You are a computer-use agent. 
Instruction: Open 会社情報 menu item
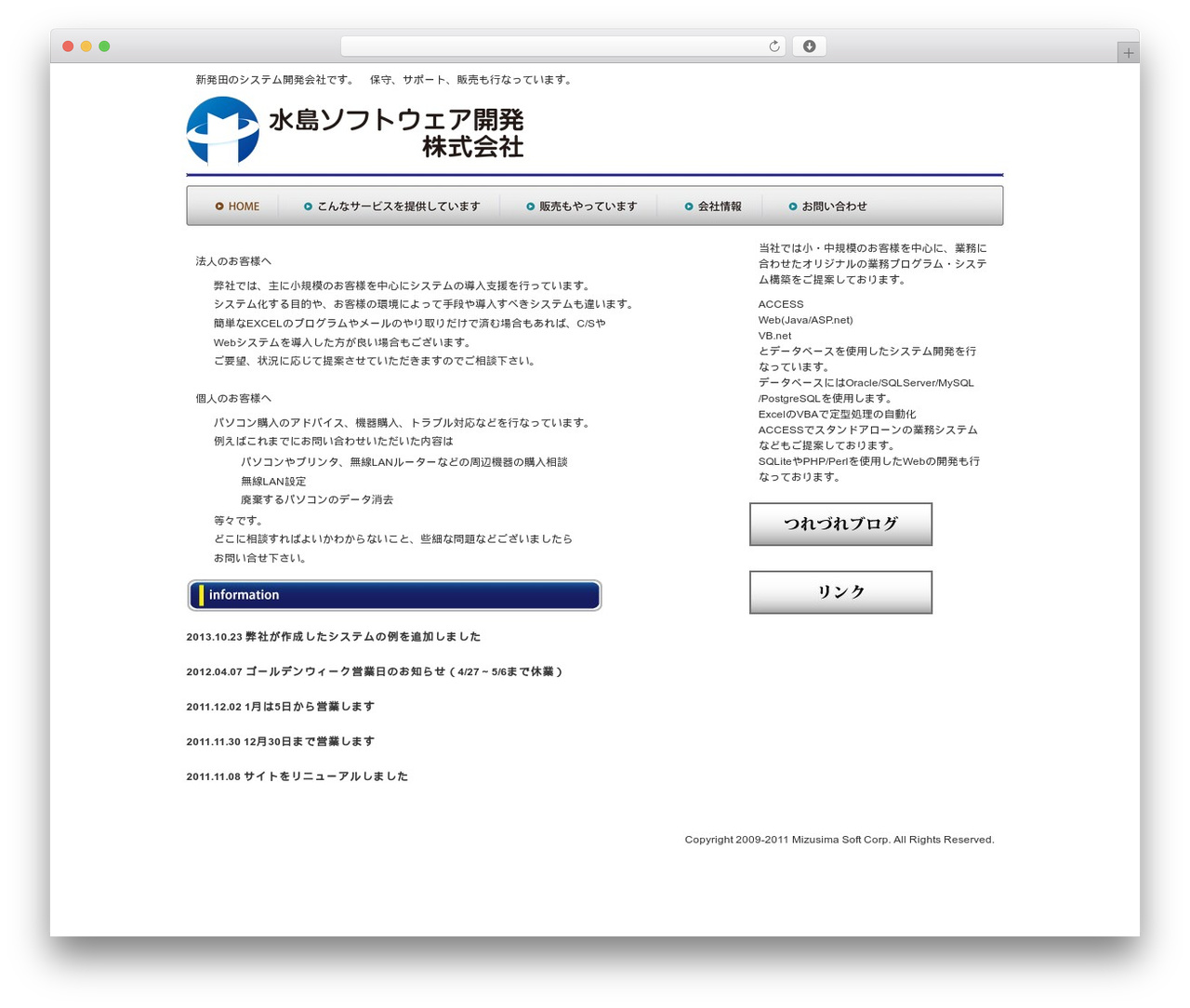point(713,206)
